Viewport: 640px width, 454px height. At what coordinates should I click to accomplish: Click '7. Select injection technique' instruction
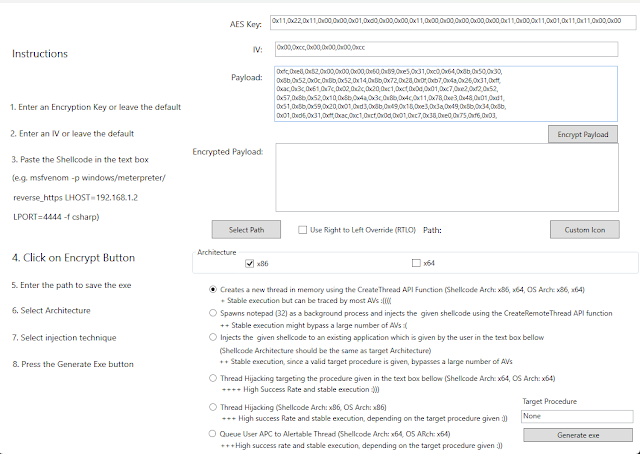[64, 338]
